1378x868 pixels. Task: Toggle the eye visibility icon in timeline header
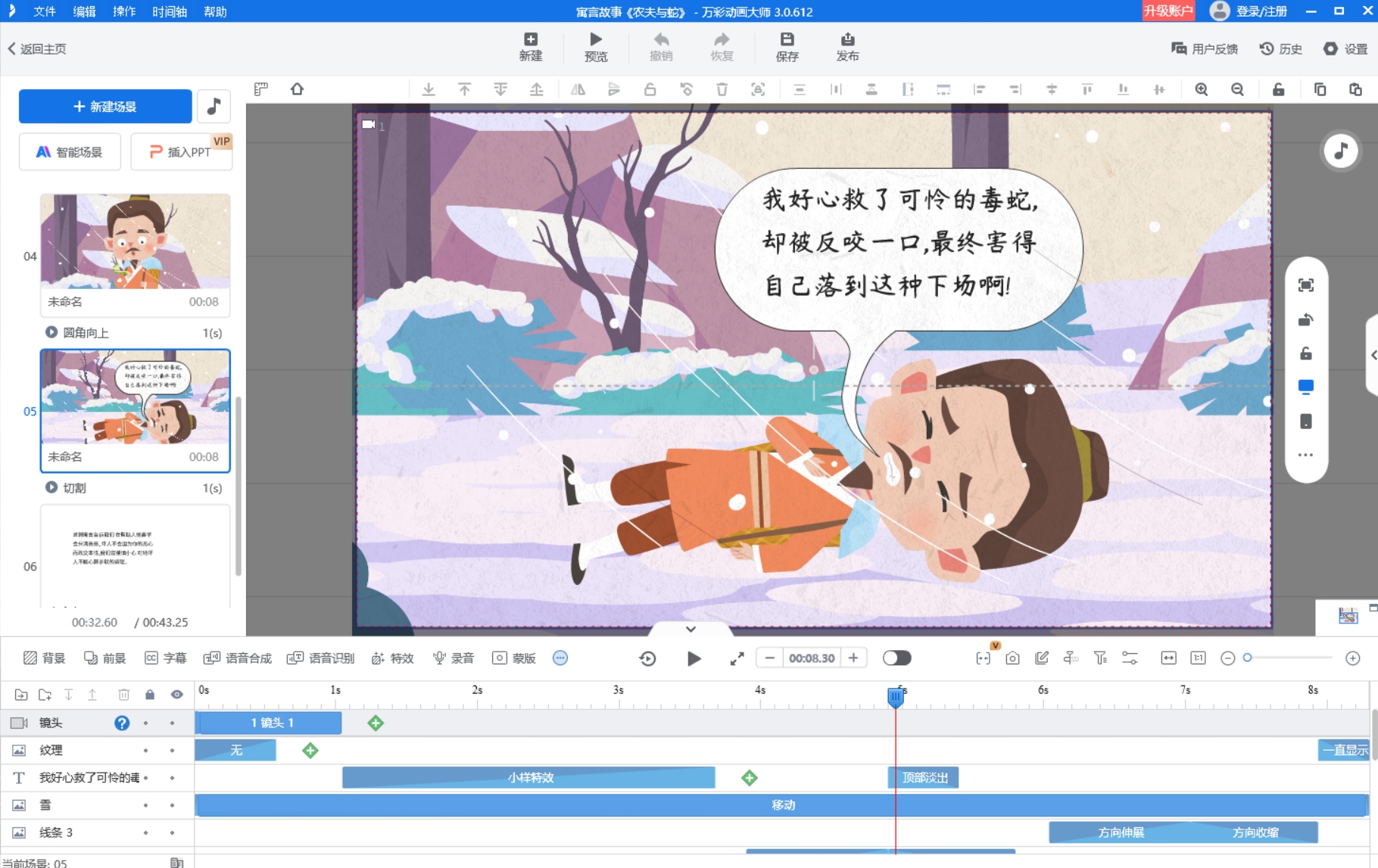(176, 694)
